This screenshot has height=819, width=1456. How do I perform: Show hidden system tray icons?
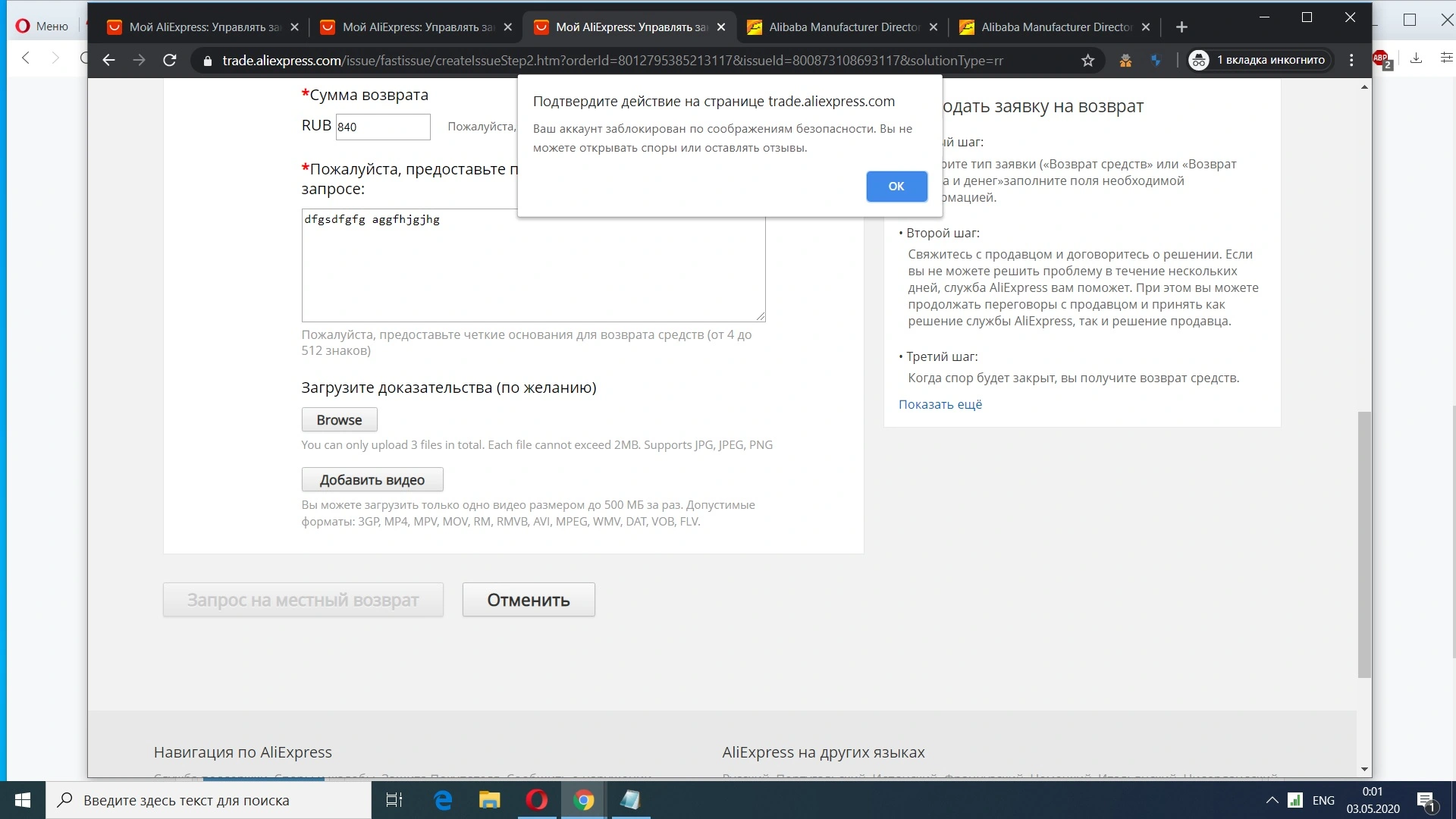(x=1272, y=800)
